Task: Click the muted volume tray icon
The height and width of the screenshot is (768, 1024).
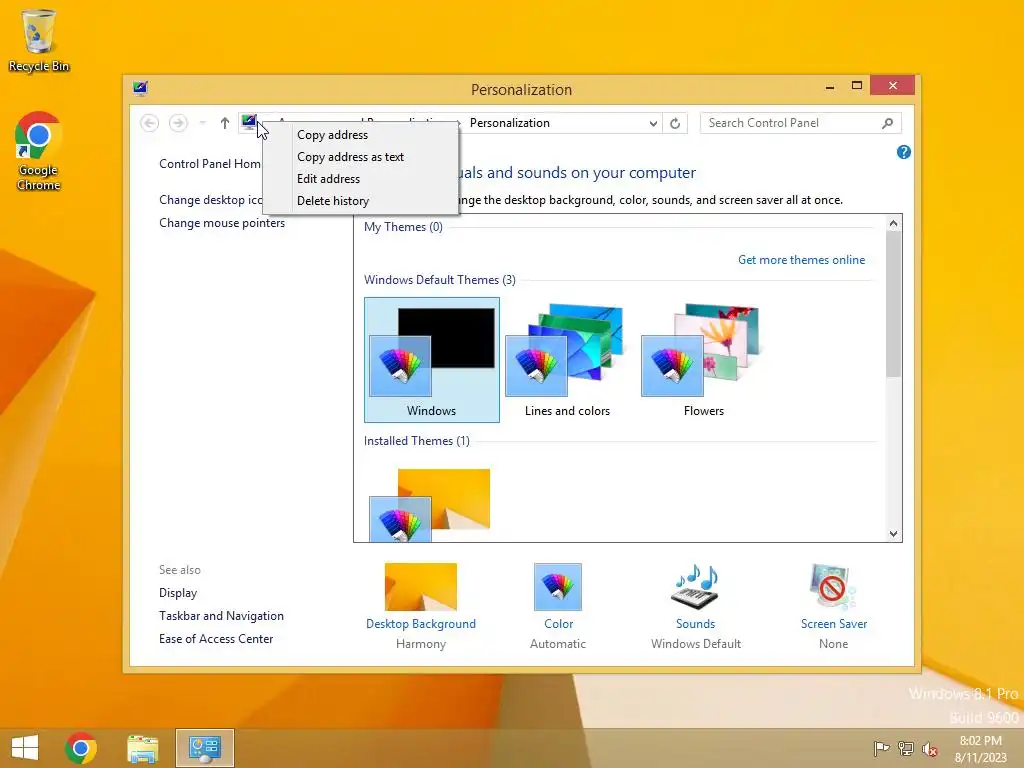Action: (929, 748)
